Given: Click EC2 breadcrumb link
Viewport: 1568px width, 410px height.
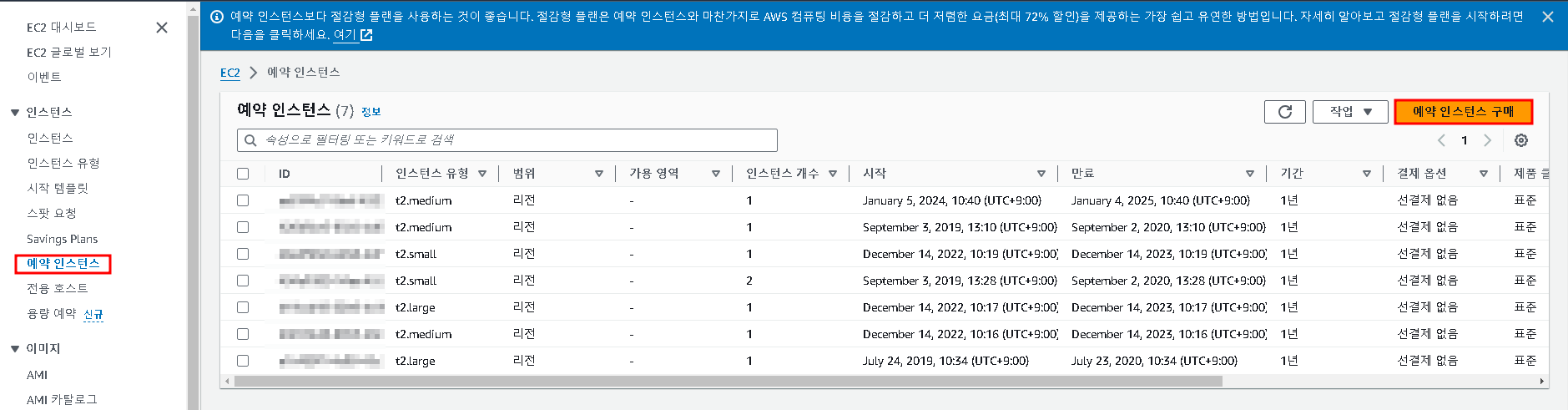Looking at the screenshot, I should (230, 73).
